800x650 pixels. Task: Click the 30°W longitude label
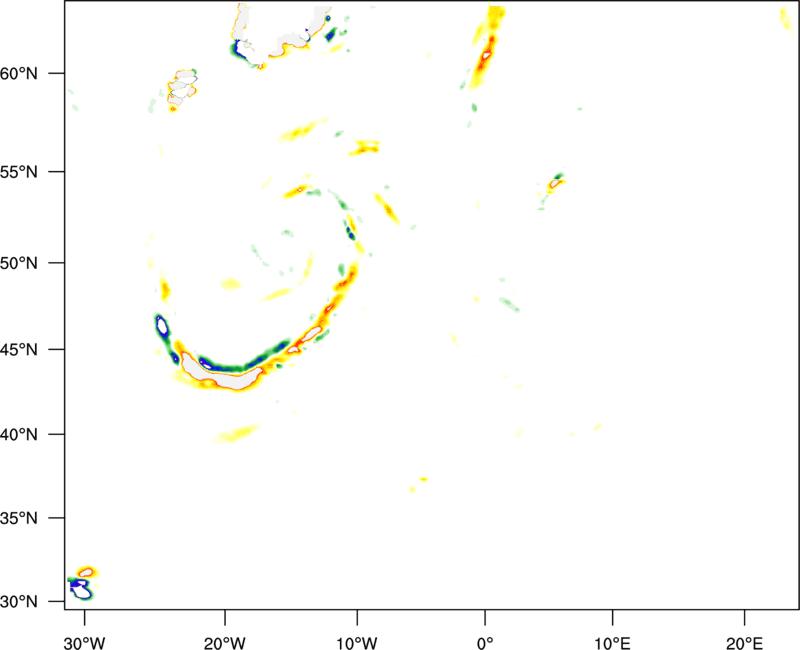(84, 643)
